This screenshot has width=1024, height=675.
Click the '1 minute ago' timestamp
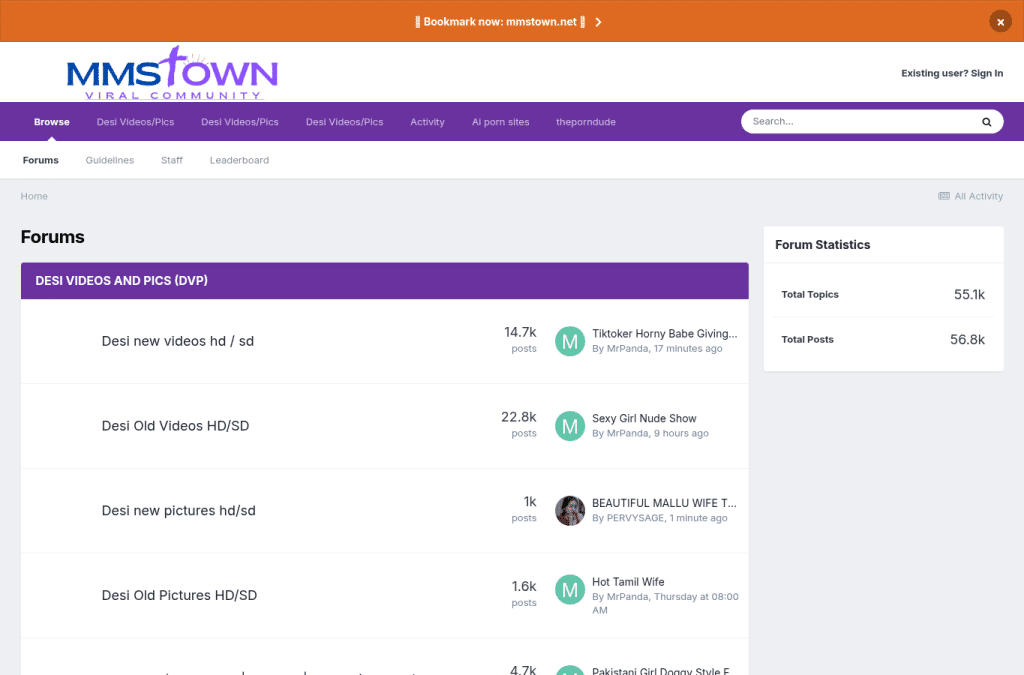[x=698, y=518]
